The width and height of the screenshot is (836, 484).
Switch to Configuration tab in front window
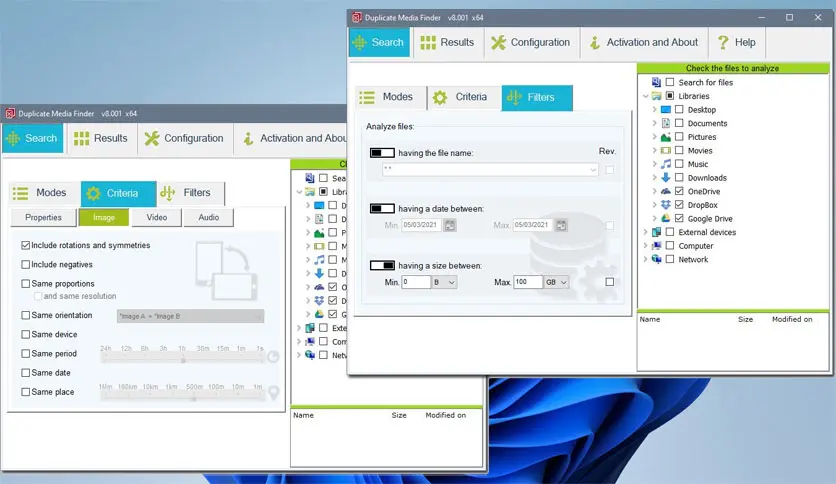coord(530,43)
